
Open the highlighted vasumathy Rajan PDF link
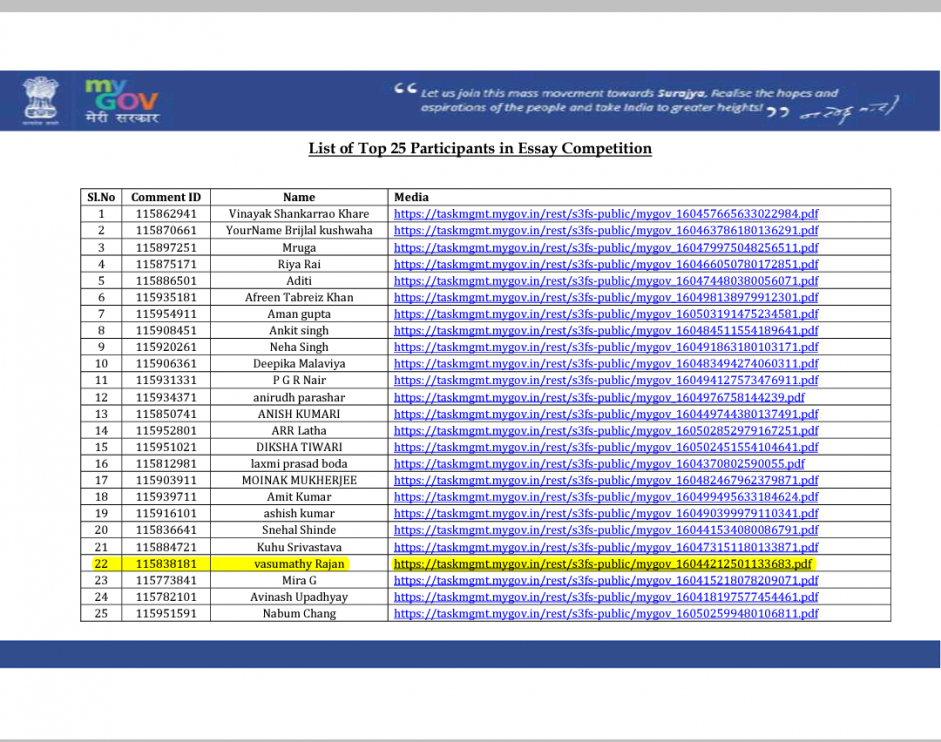click(x=605, y=564)
